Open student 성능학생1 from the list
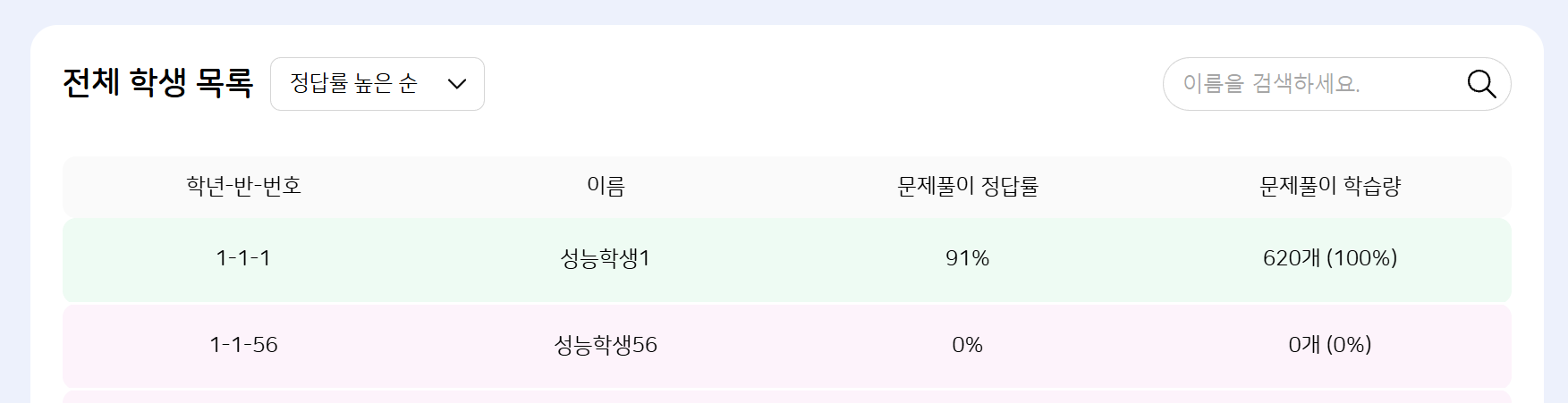This screenshot has width=1568, height=403. point(606,258)
